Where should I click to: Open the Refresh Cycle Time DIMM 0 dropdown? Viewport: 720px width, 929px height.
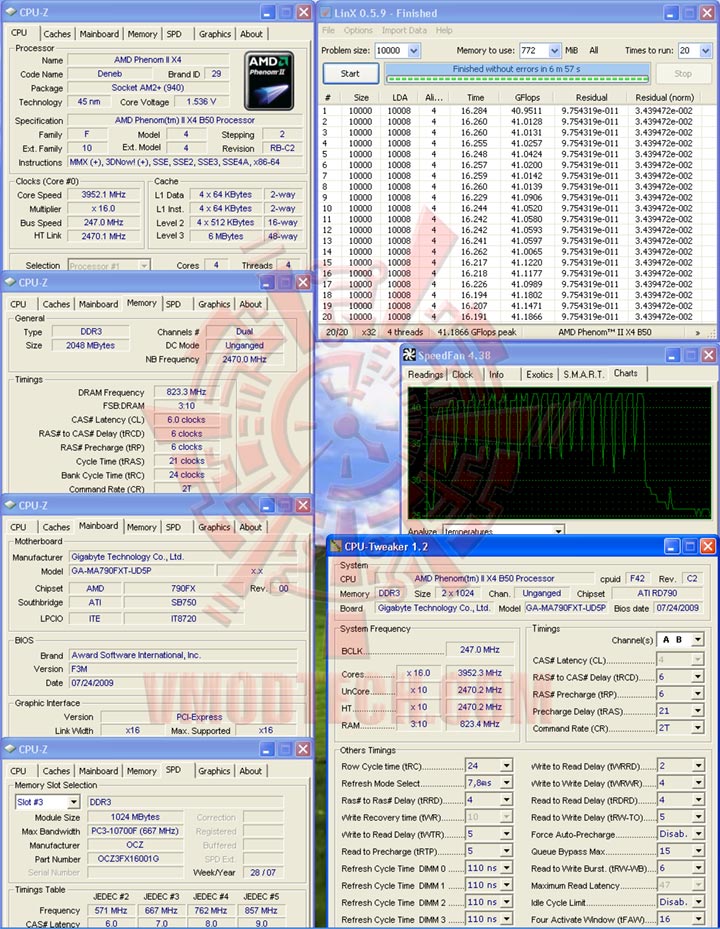pyautogui.click(x=507, y=868)
